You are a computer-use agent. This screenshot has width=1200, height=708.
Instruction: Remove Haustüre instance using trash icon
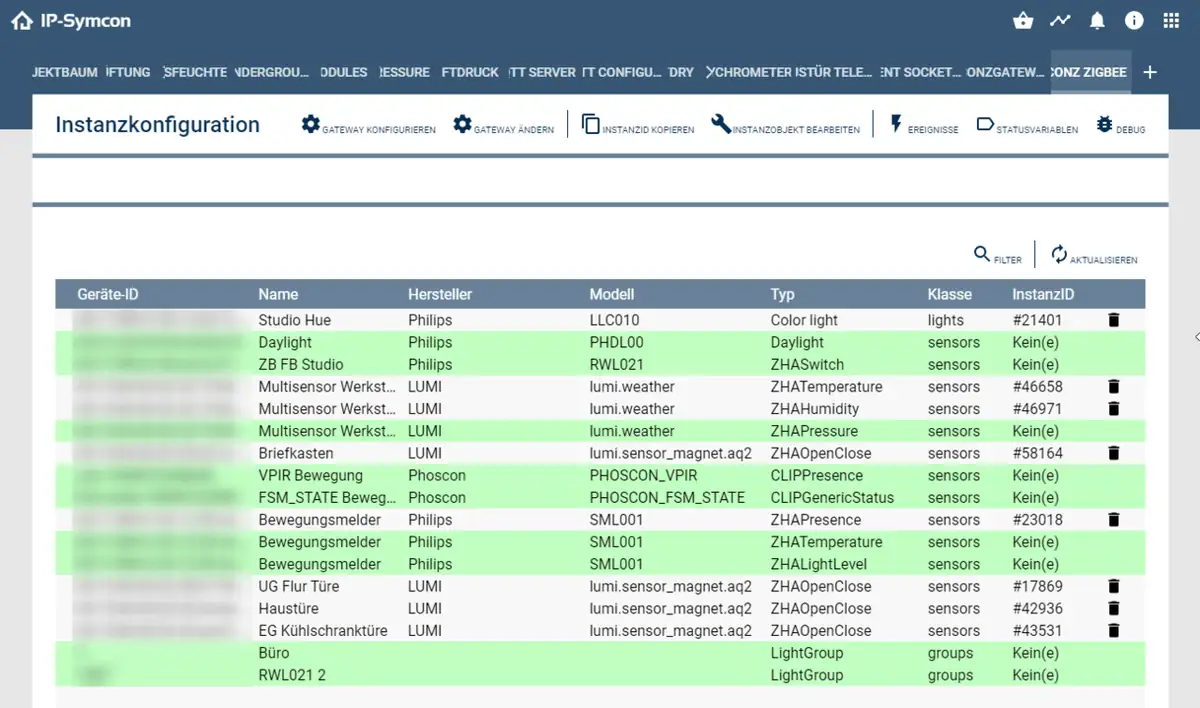1114,609
